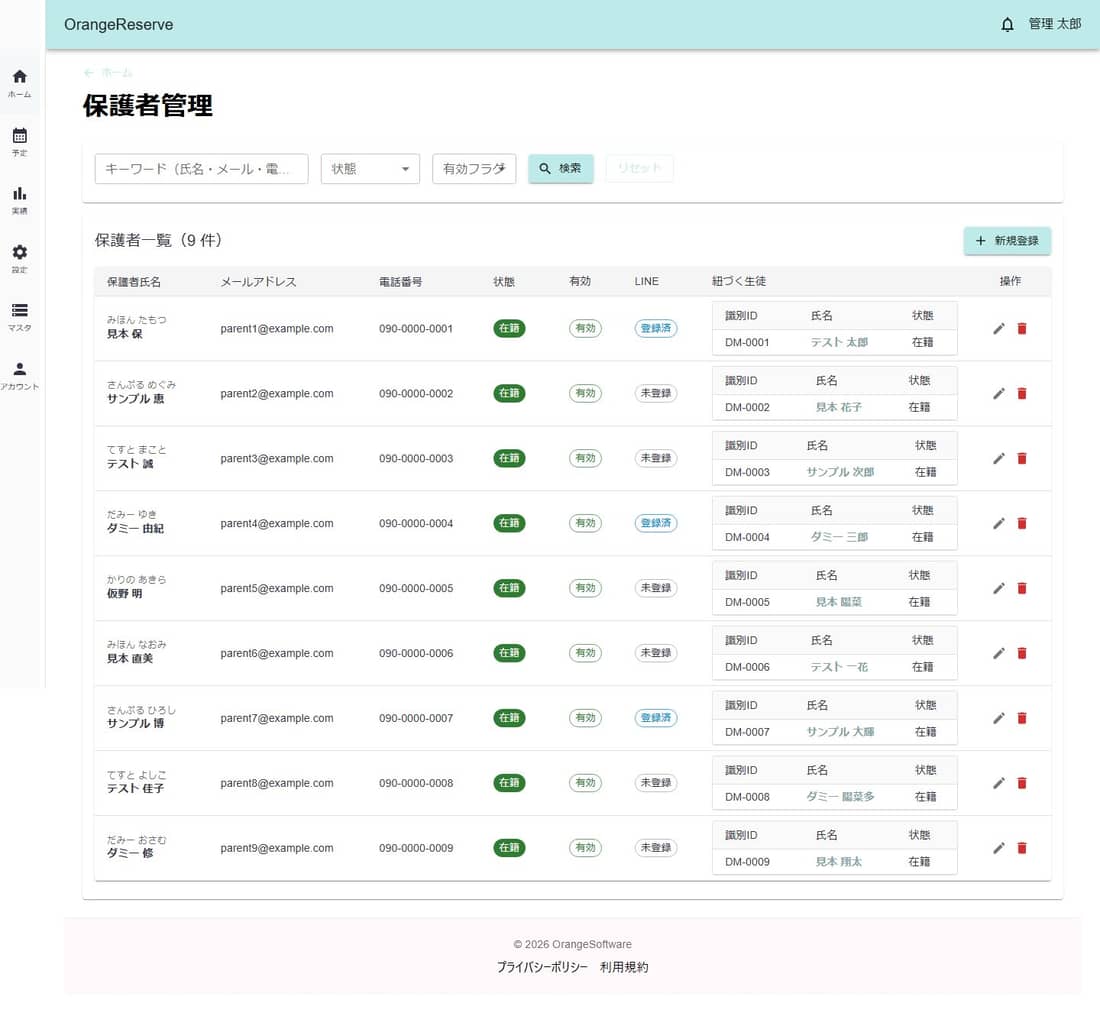1100x1013 pixels.
Task: Click the 未登録 LINE chip for parent2@example.com
Action: [656, 394]
